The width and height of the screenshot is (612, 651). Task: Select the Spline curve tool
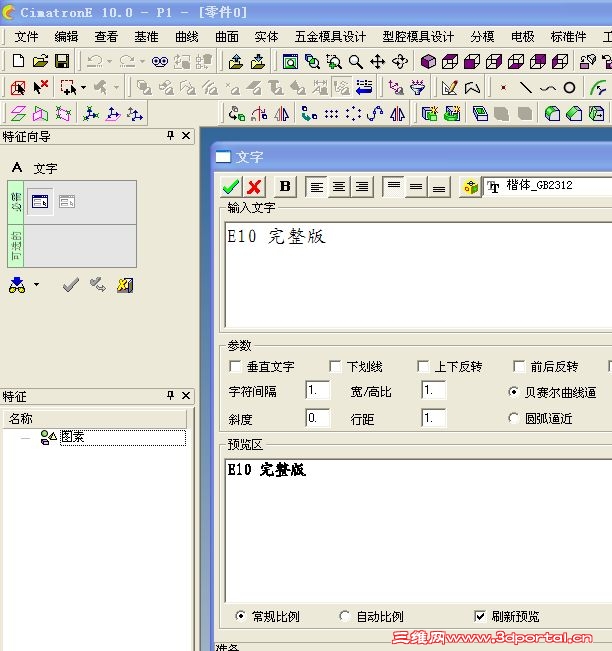tap(548, 88)
